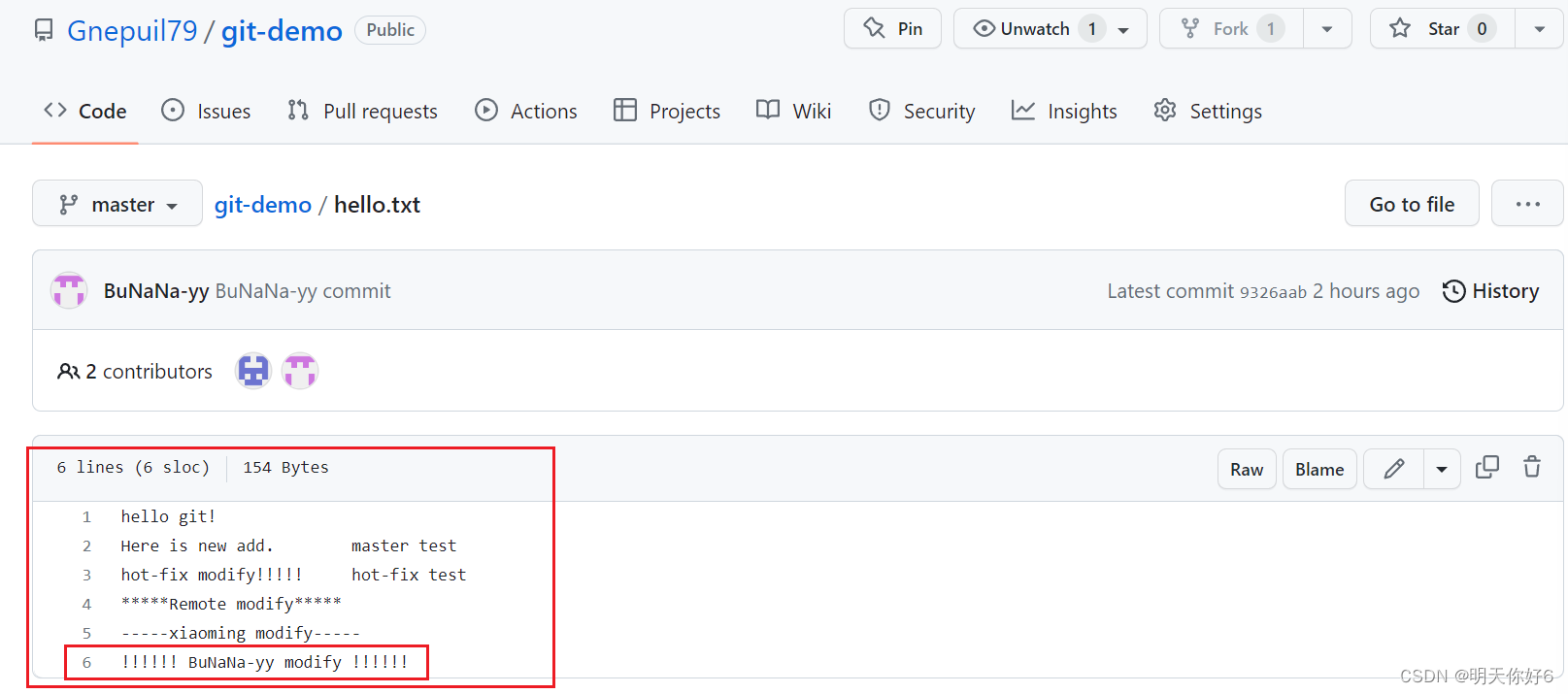The width and height of the screenshot is (1568, 694).
Task: Click the Actions play icon
Action: click(x=486, y=110)
